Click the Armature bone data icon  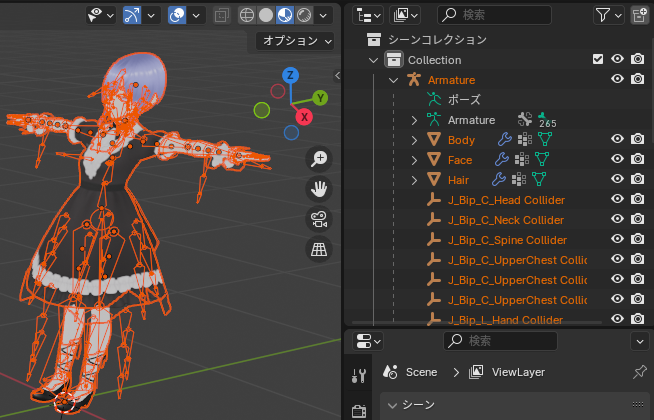click(x=525, y=119)
